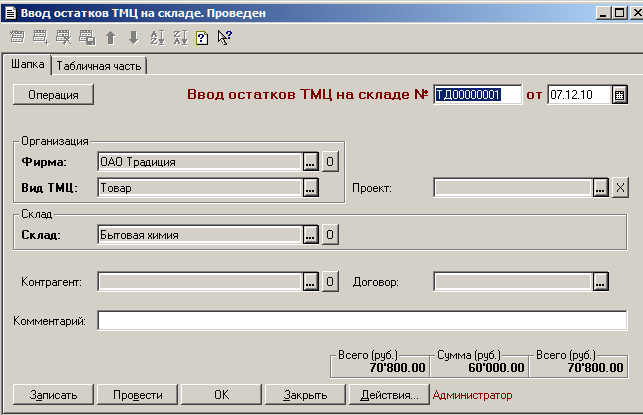643x415 pixels.
Task: Click into the Фирма field ОАО Традиция
Action: [200, 162]
